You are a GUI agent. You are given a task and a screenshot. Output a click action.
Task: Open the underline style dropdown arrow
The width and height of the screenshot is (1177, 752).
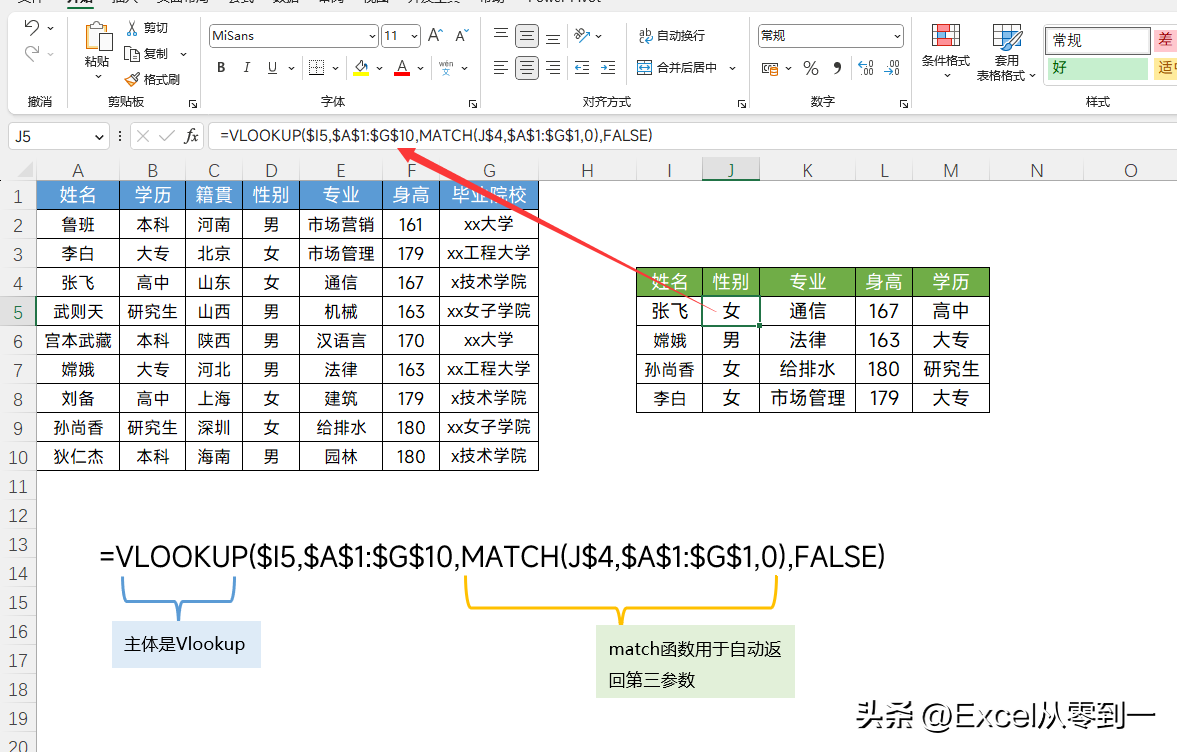point(291,68)
